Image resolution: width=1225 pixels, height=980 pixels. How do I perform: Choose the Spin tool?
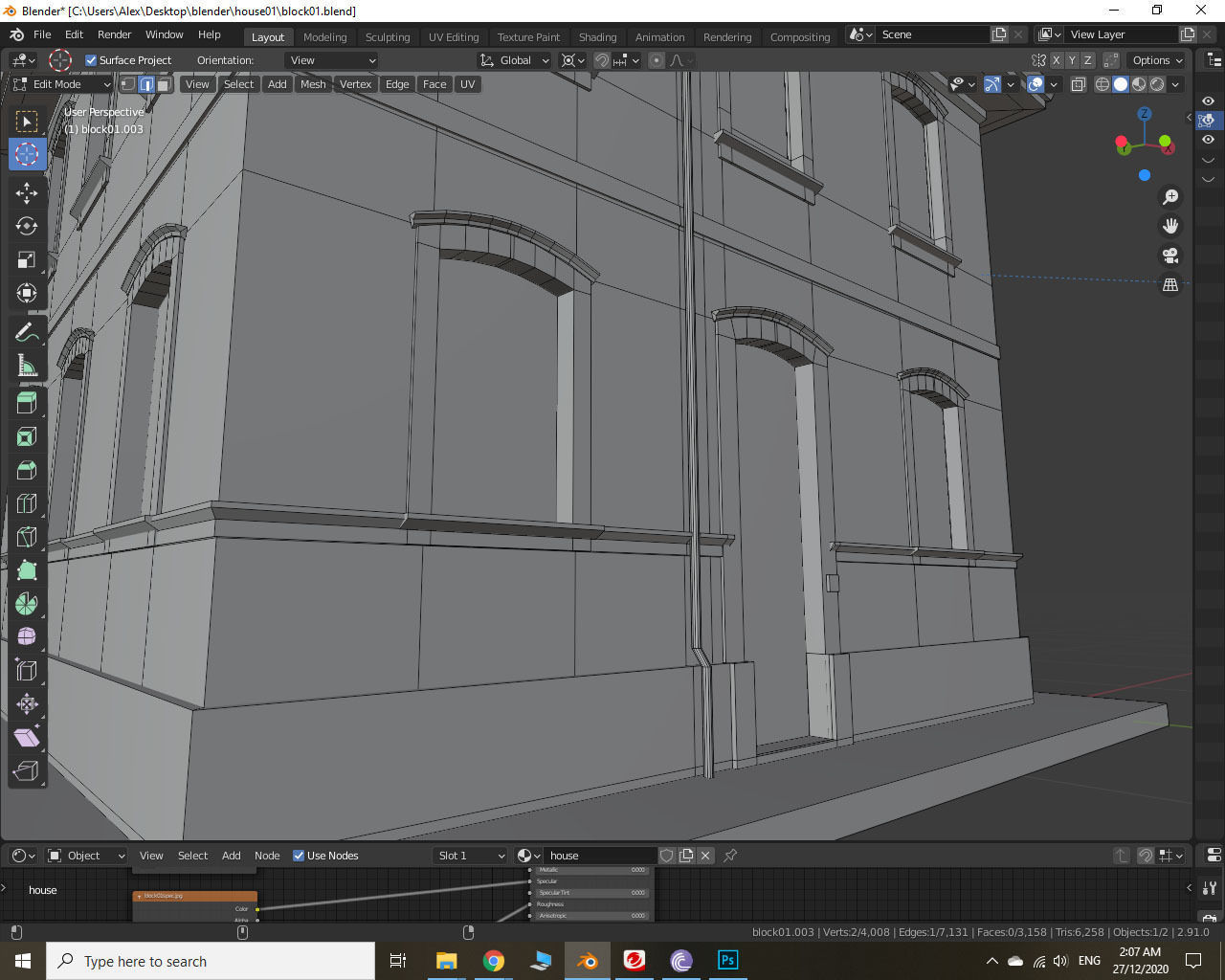[x=27, y=604]
